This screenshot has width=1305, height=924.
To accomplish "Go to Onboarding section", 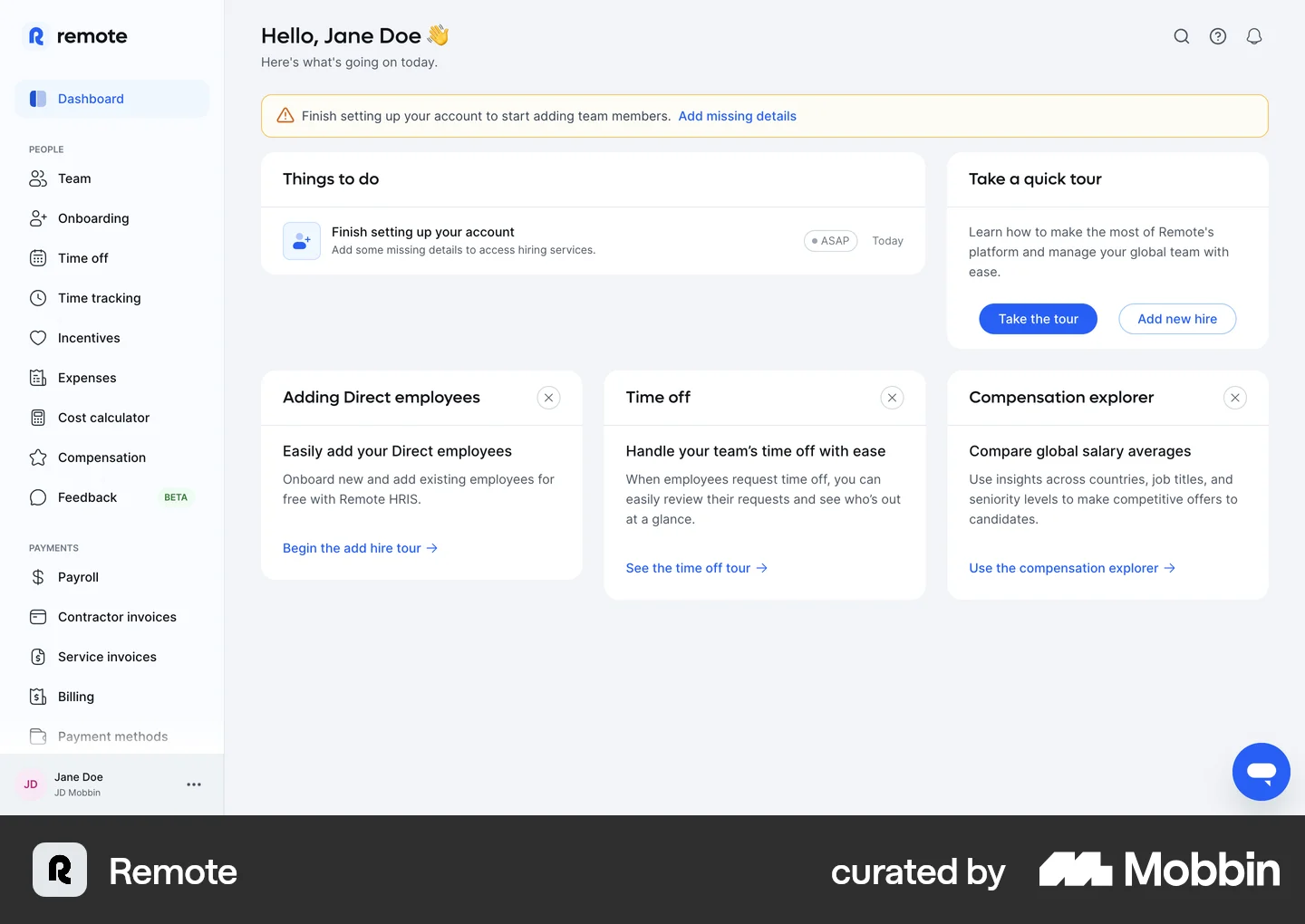I will point(111,218).
